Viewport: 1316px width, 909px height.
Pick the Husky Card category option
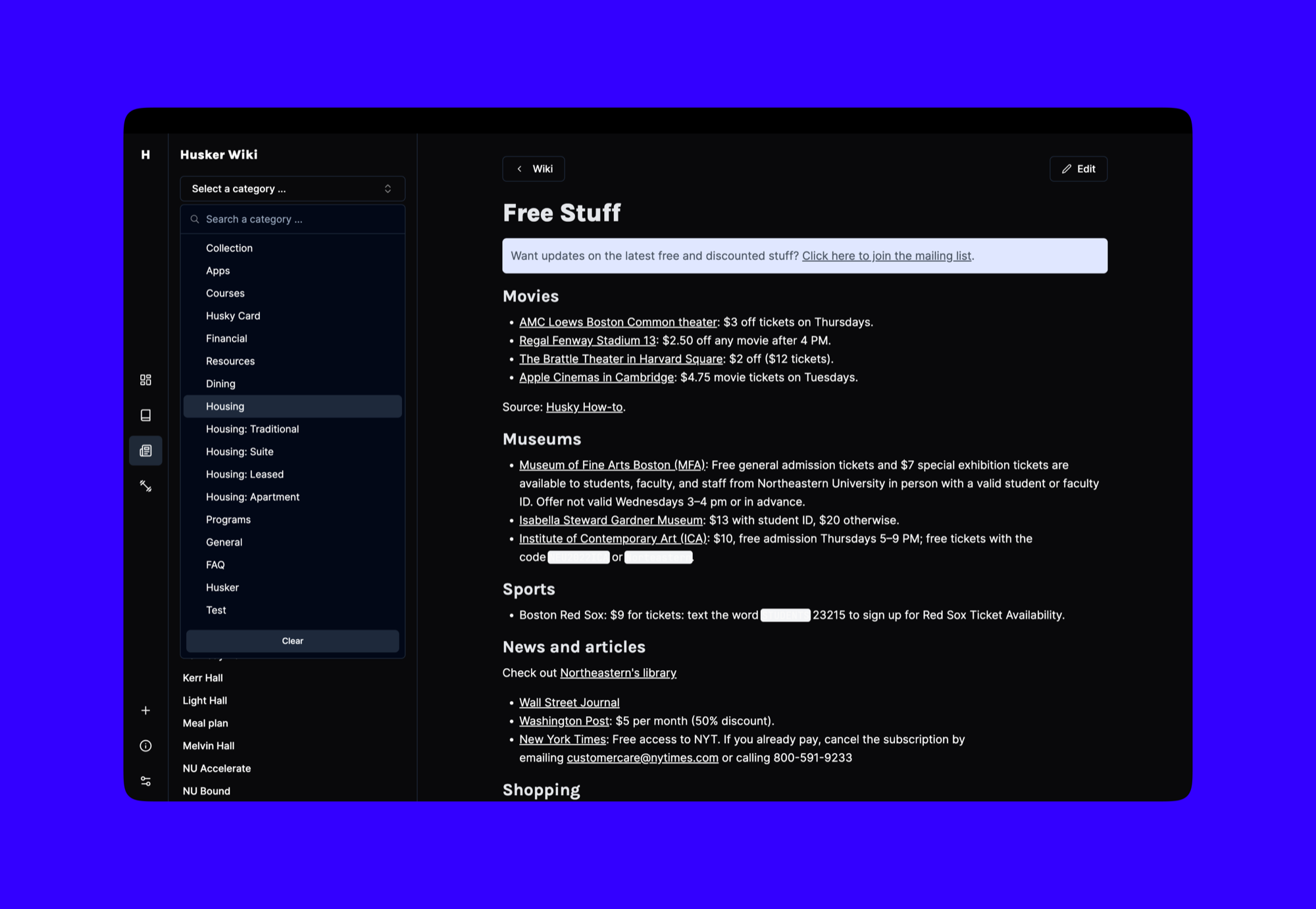tap(233, 316)
